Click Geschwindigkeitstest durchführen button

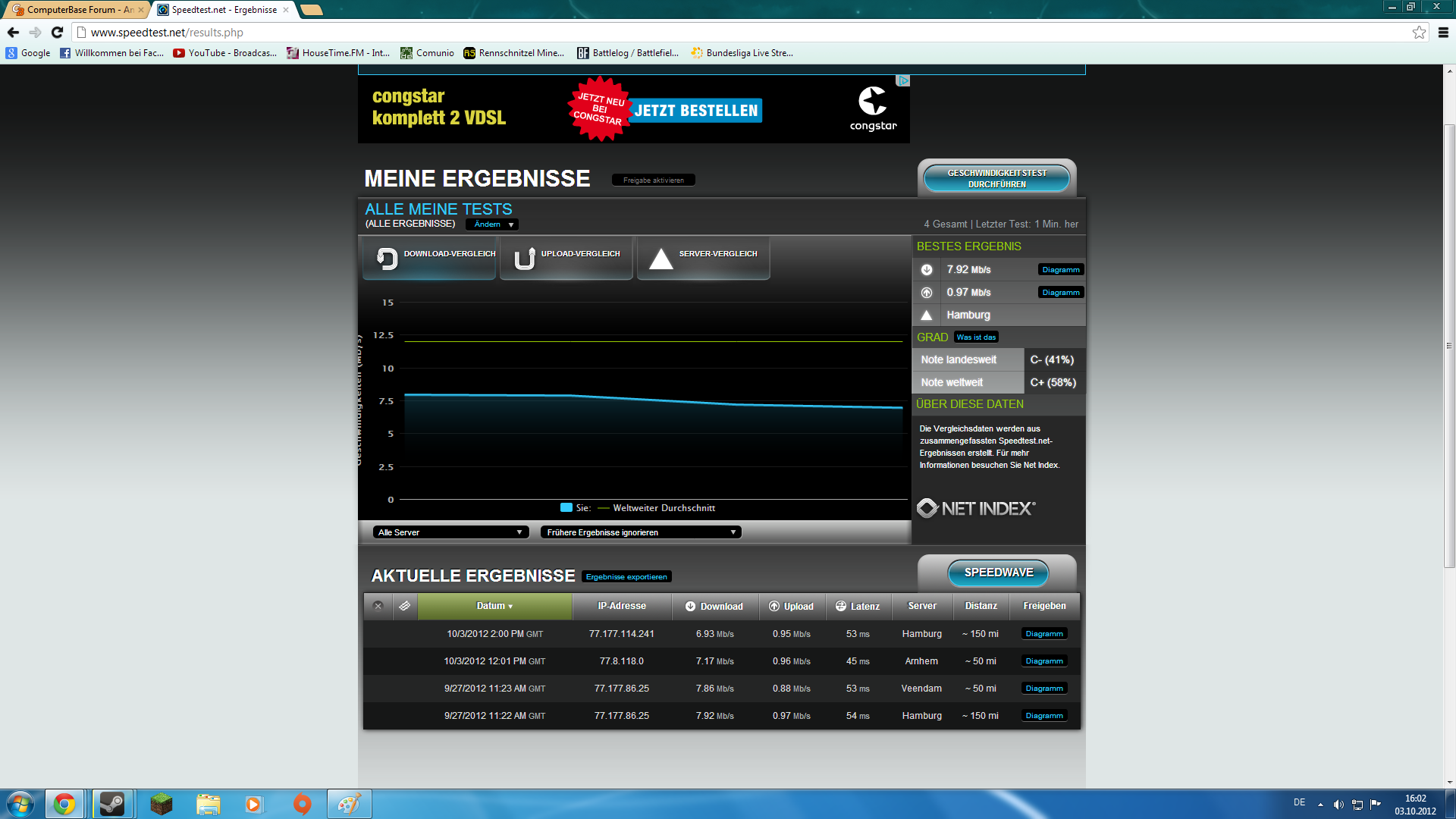point(996,179)
